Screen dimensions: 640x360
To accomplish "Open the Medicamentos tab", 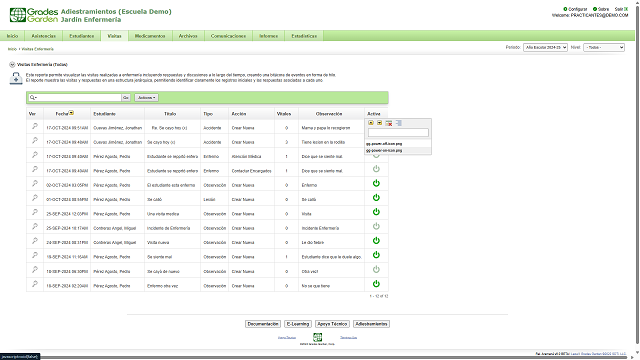I will 150,36.
